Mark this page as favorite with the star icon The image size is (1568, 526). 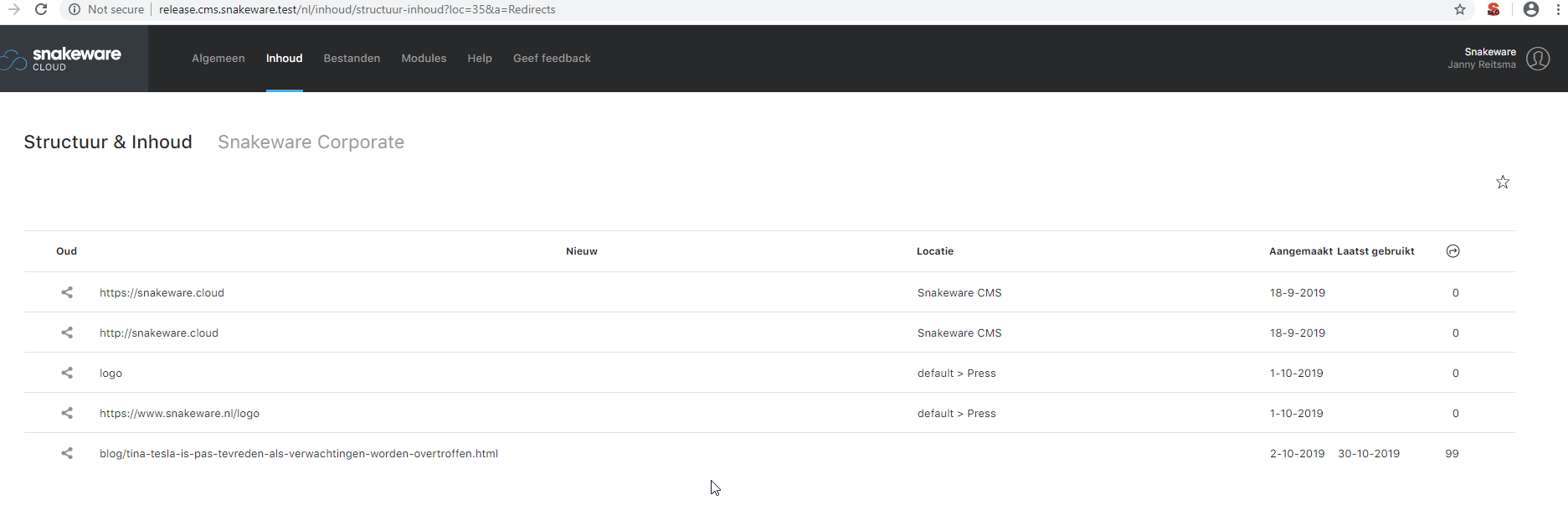[x=1503, y=182]
